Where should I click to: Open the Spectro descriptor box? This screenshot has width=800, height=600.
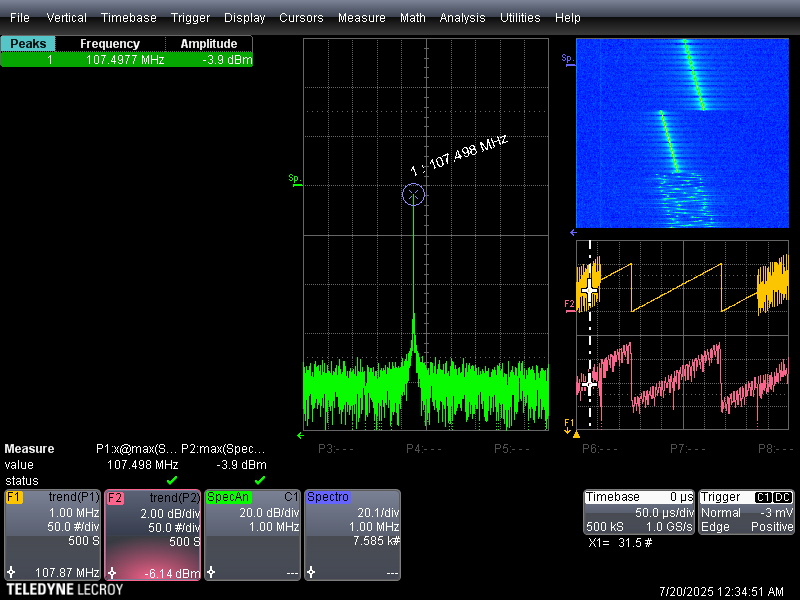click(353, 535)
